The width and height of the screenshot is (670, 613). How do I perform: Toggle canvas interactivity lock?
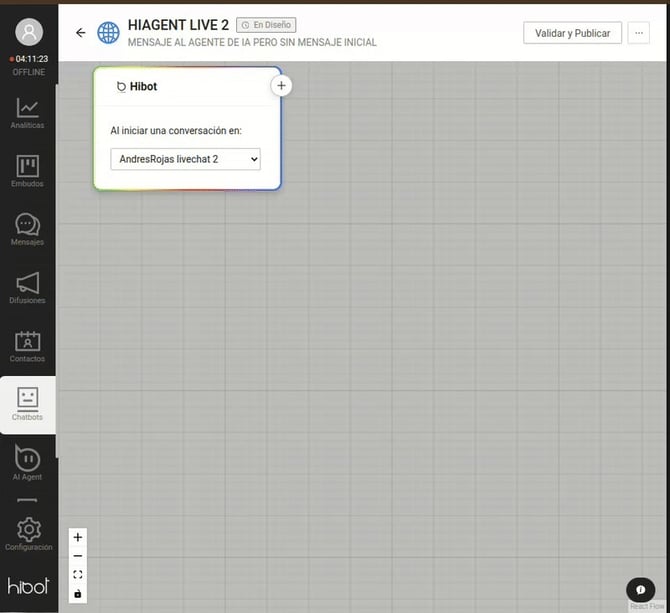[x=78, y=594]
